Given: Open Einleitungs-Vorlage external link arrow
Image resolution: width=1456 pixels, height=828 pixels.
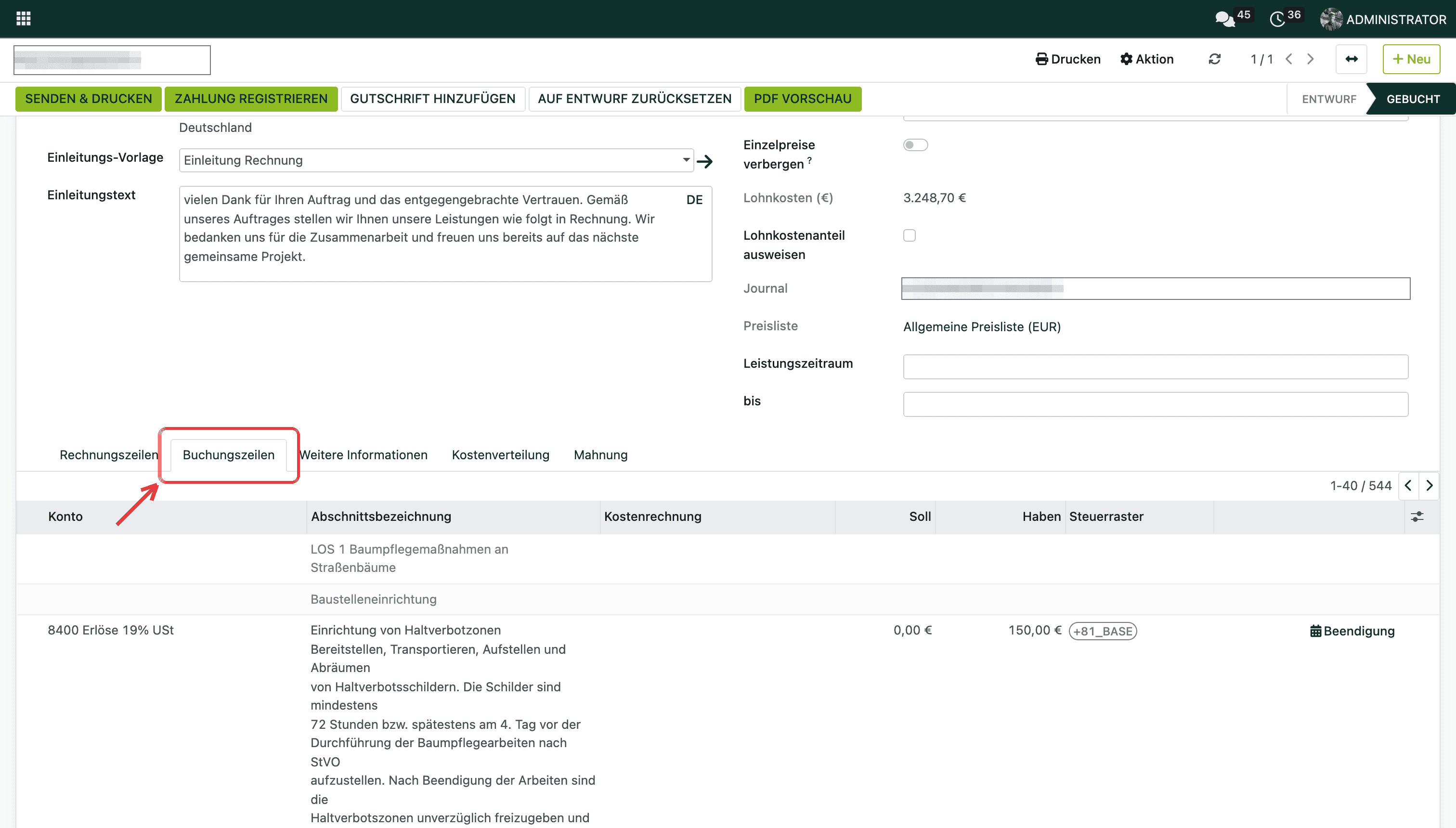Looking at the screenshot, I should tap(705, 161).
